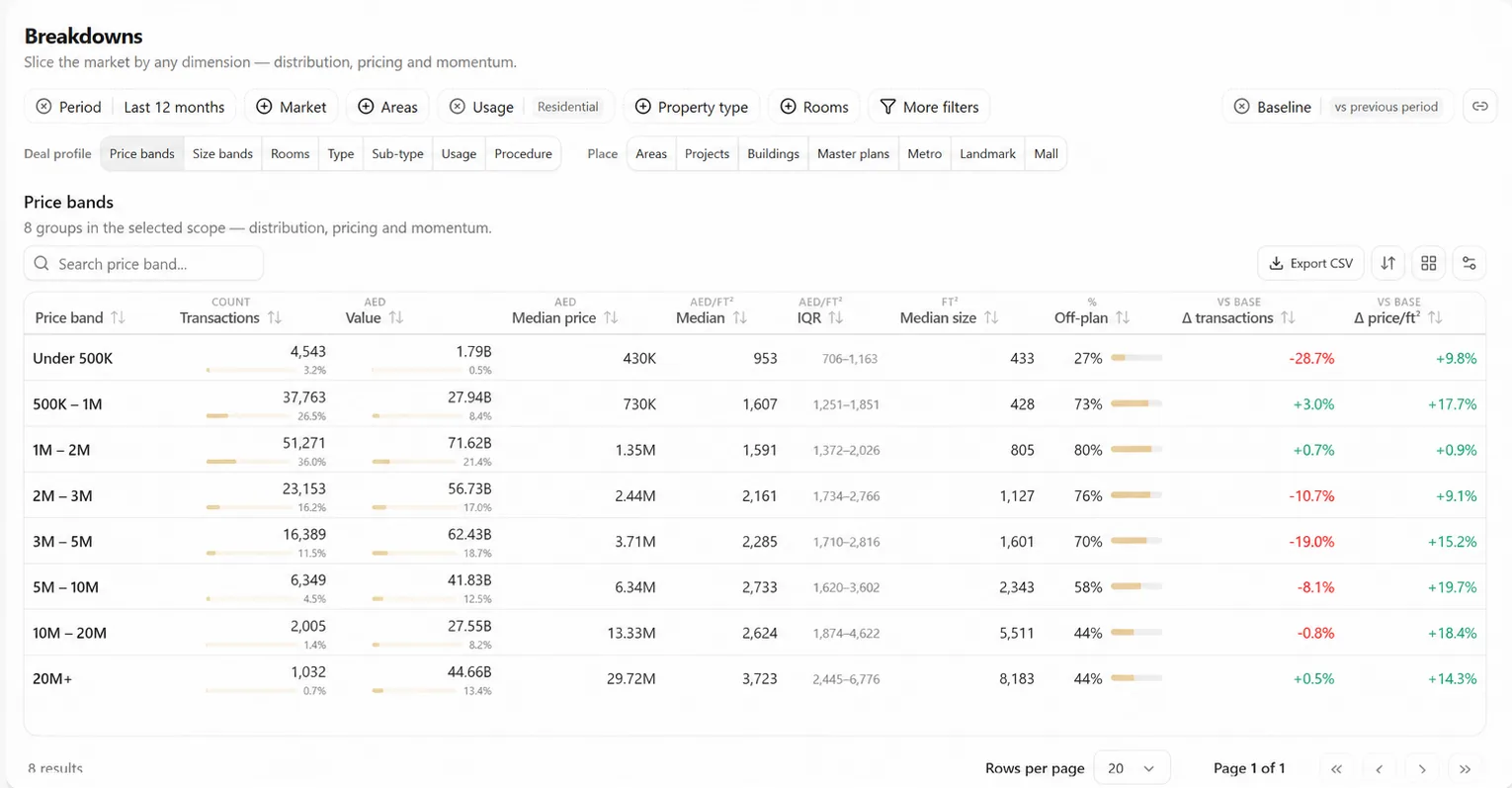1512x788 pixels.
Task: Change Residential usage value
Action: [x=567, y=107]
